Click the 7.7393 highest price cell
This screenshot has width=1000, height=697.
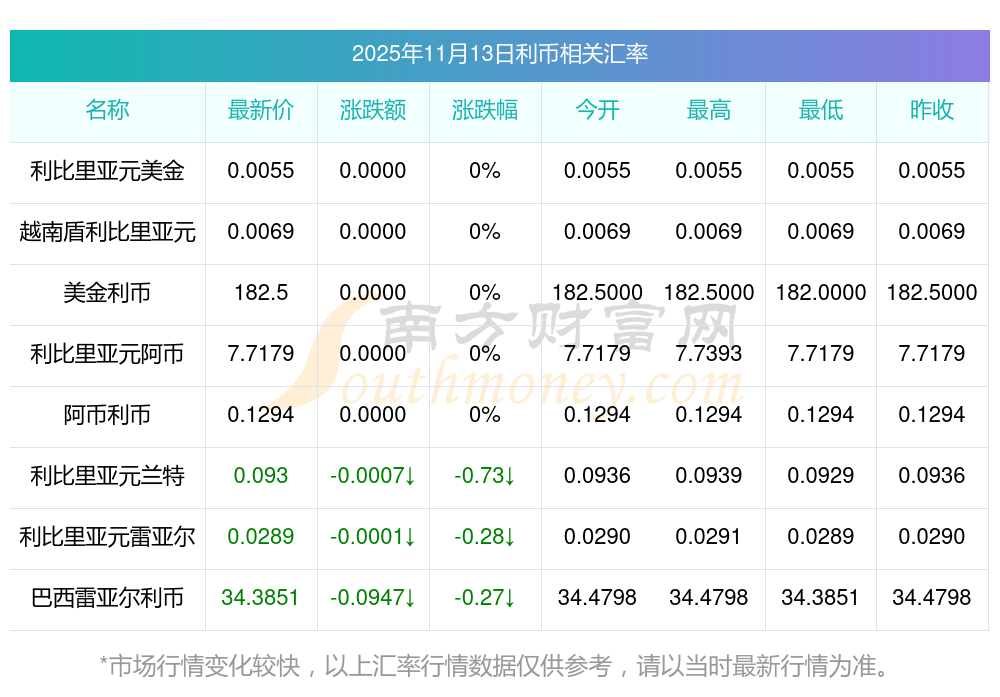click(709, 354)
